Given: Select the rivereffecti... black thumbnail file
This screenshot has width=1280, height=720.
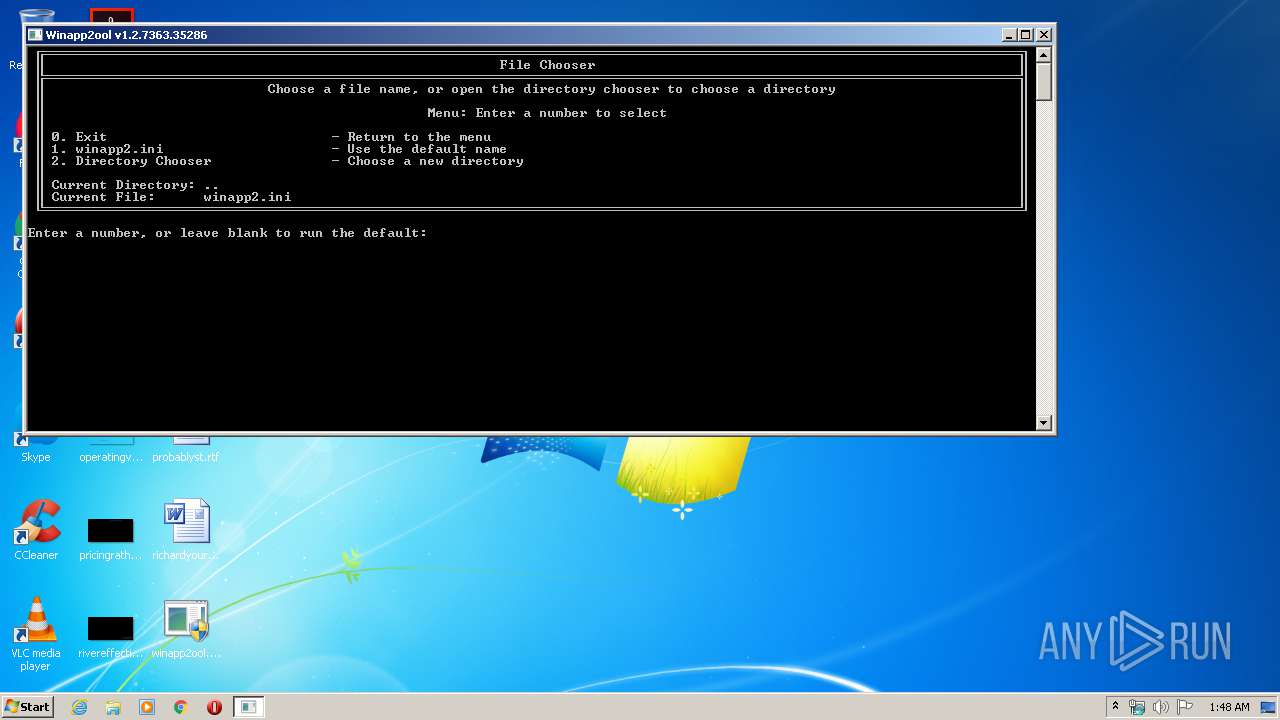Looking at the screenshot, I should (x=110, y=636).
